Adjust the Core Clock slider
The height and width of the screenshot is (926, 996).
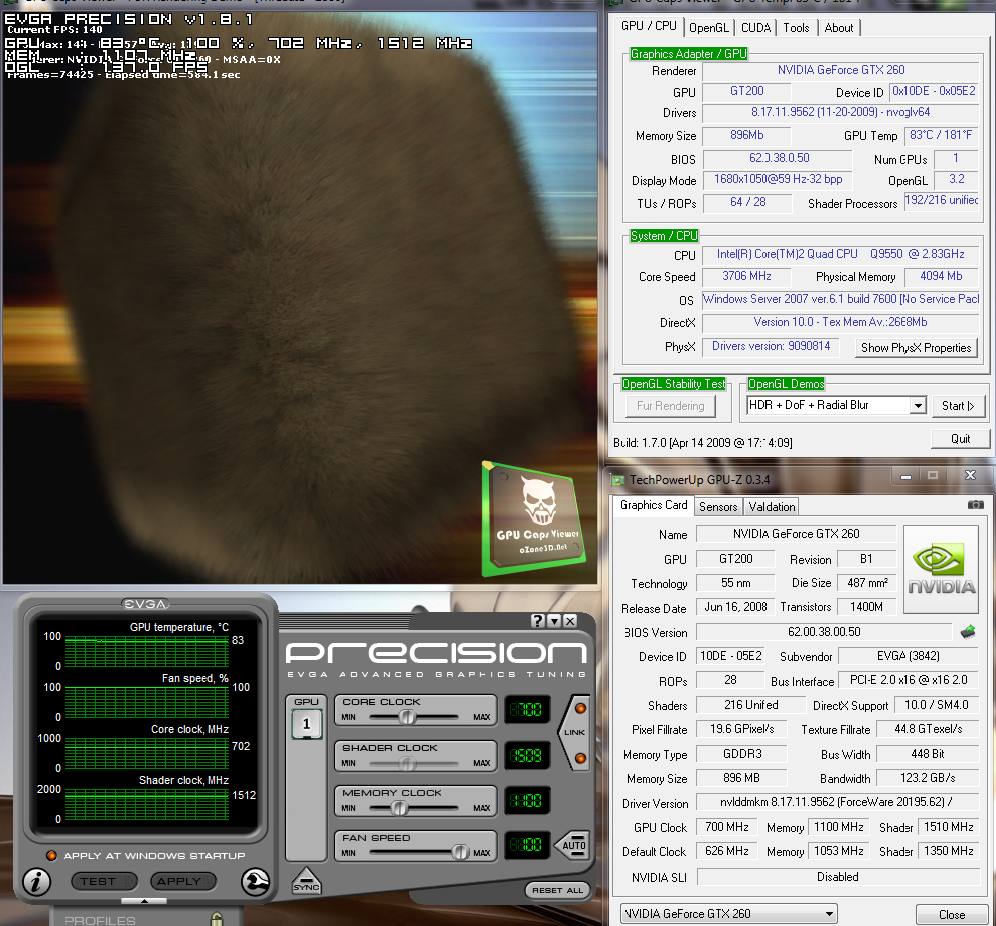pyautogui.click(x=407, y=717)
